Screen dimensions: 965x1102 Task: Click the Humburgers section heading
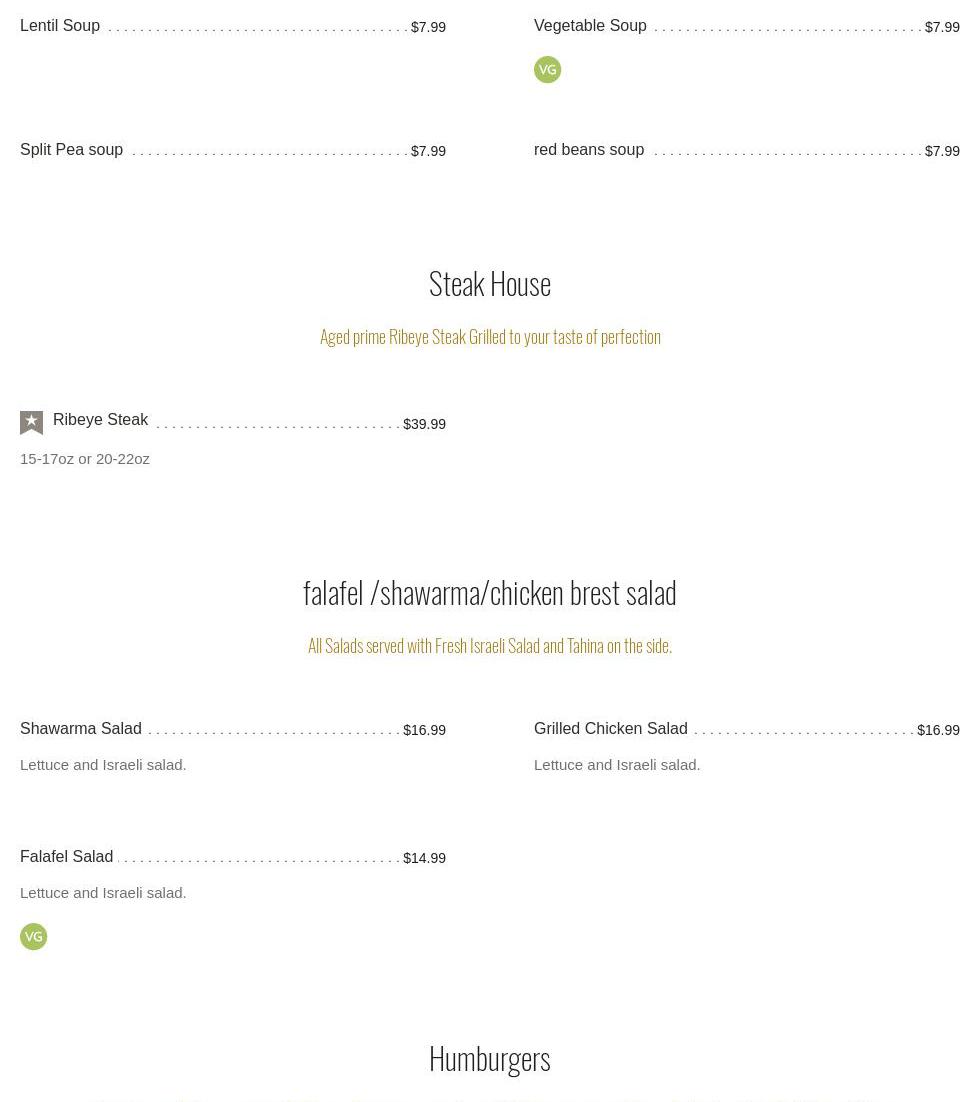pos(490,1059)
